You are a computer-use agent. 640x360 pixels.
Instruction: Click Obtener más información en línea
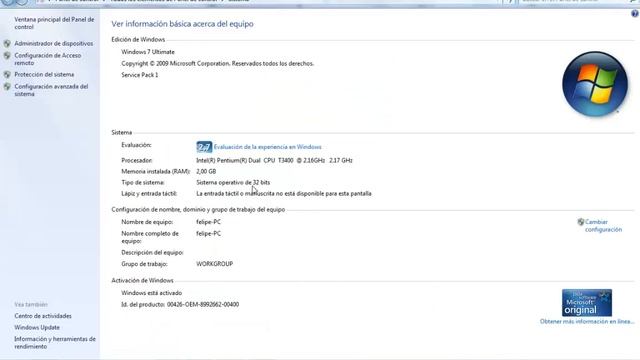point(587,322)
